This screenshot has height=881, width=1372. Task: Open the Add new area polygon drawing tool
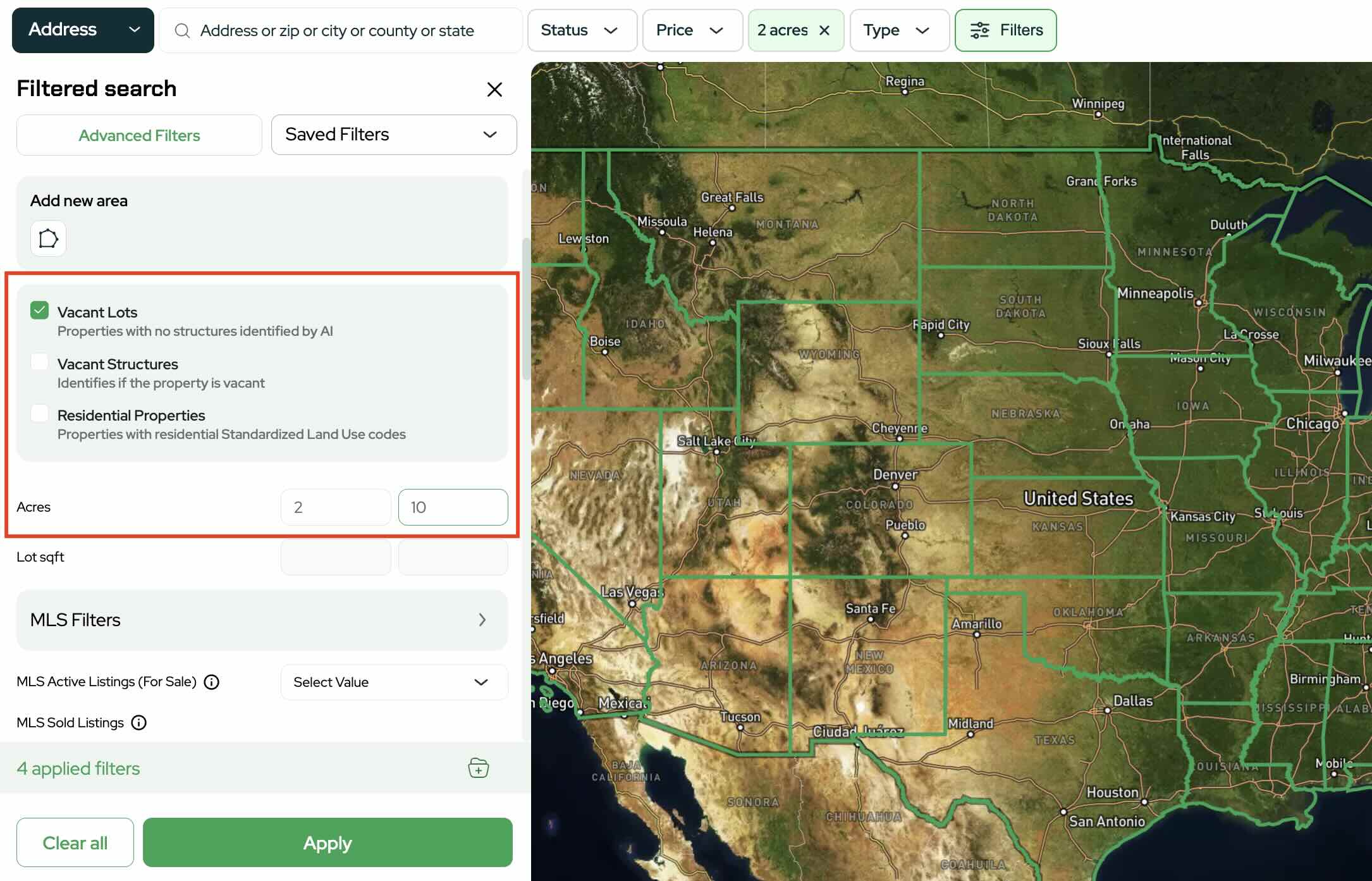(x=47, y=238)
